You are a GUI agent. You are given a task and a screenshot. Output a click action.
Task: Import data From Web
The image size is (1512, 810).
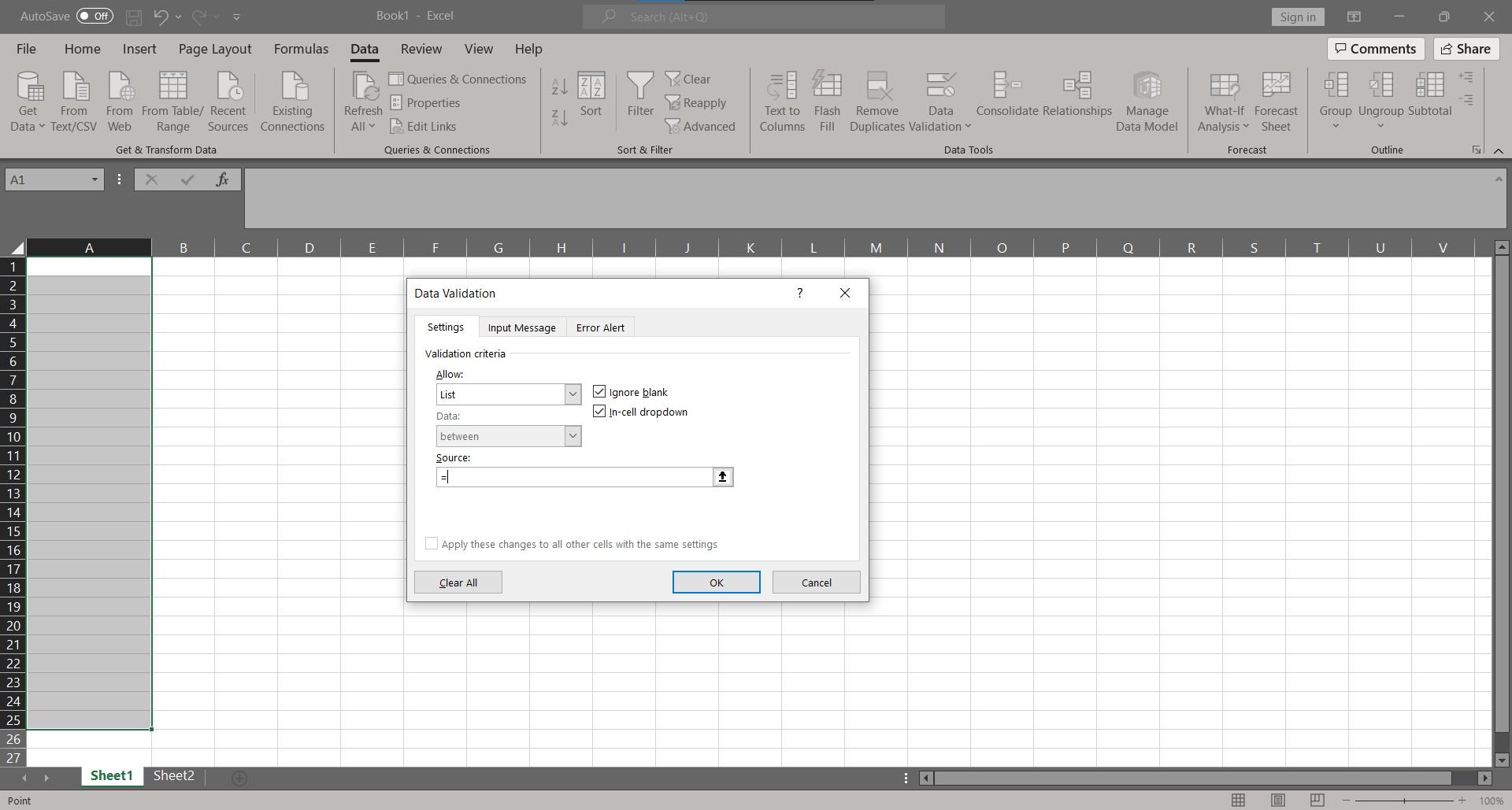tap(120, 102)
